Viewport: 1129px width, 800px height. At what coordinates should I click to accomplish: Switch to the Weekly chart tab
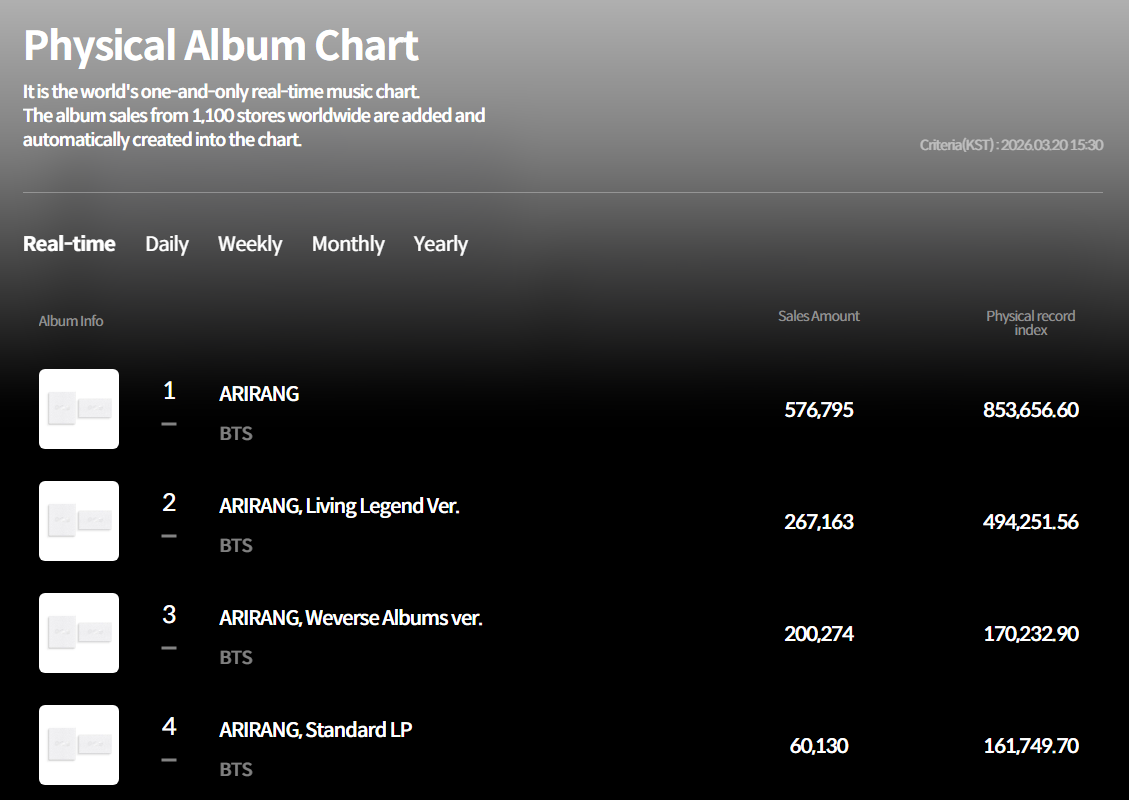(250, 244)
